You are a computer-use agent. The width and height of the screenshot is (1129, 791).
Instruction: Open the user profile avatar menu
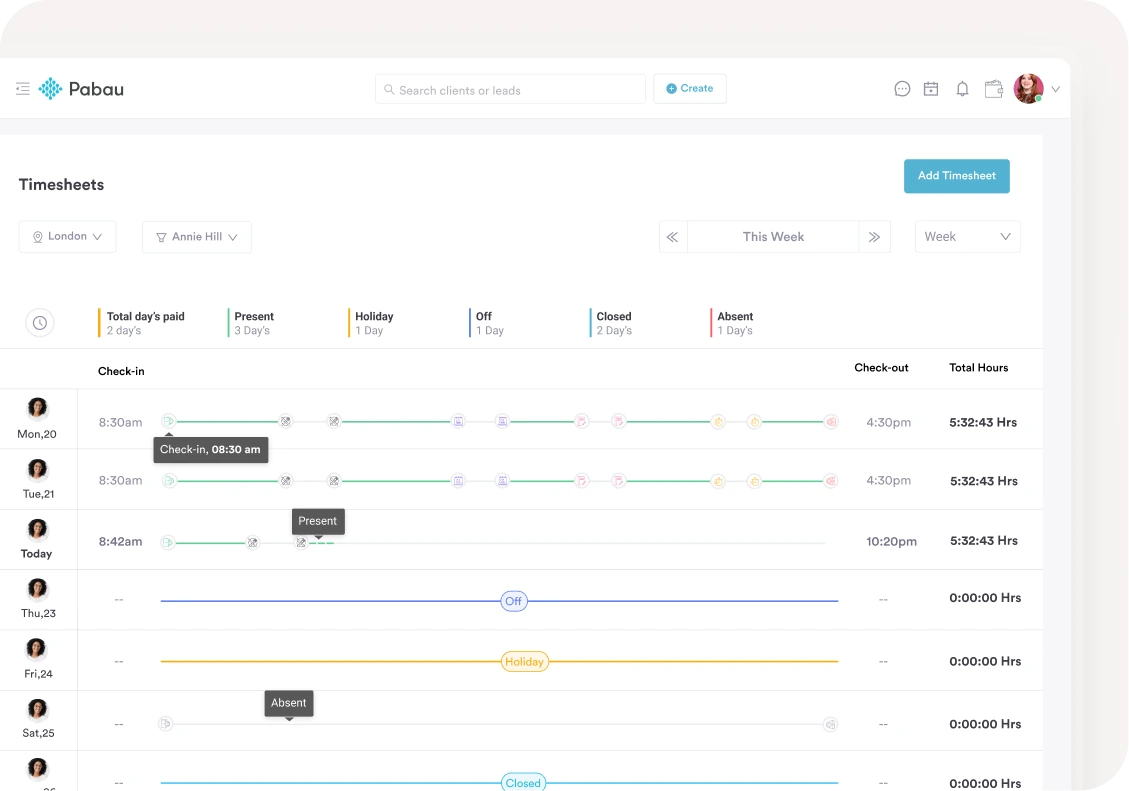[x=1029, y=89]
